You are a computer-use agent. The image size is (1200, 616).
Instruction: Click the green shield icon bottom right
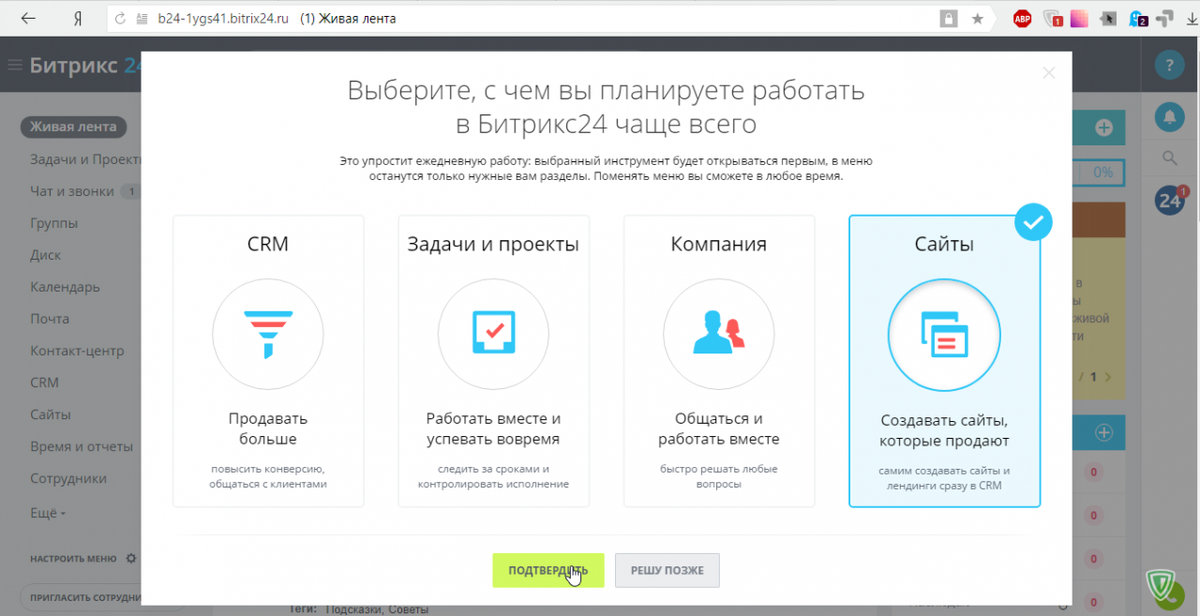coord(1163,588)
